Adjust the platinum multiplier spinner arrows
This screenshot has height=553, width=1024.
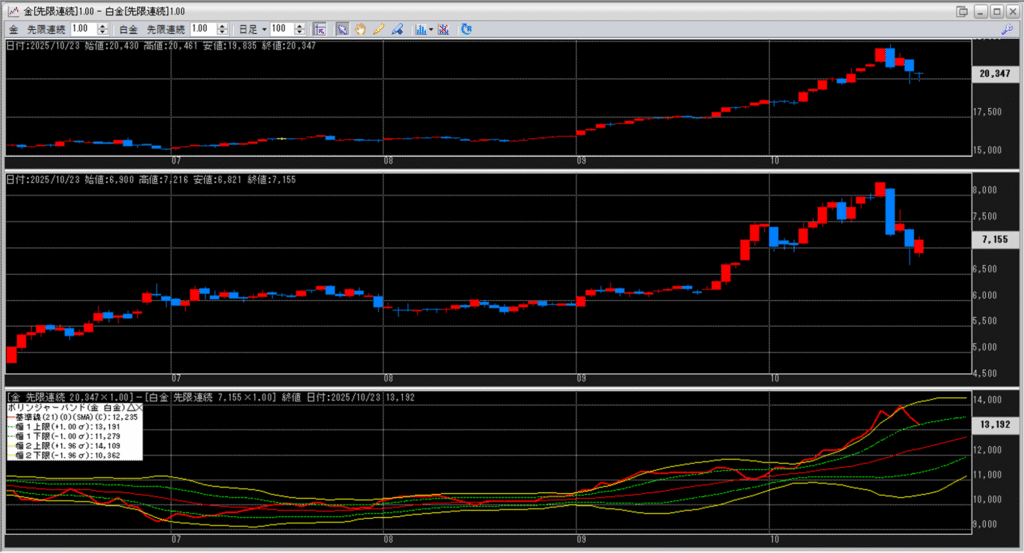pos(221,29)
